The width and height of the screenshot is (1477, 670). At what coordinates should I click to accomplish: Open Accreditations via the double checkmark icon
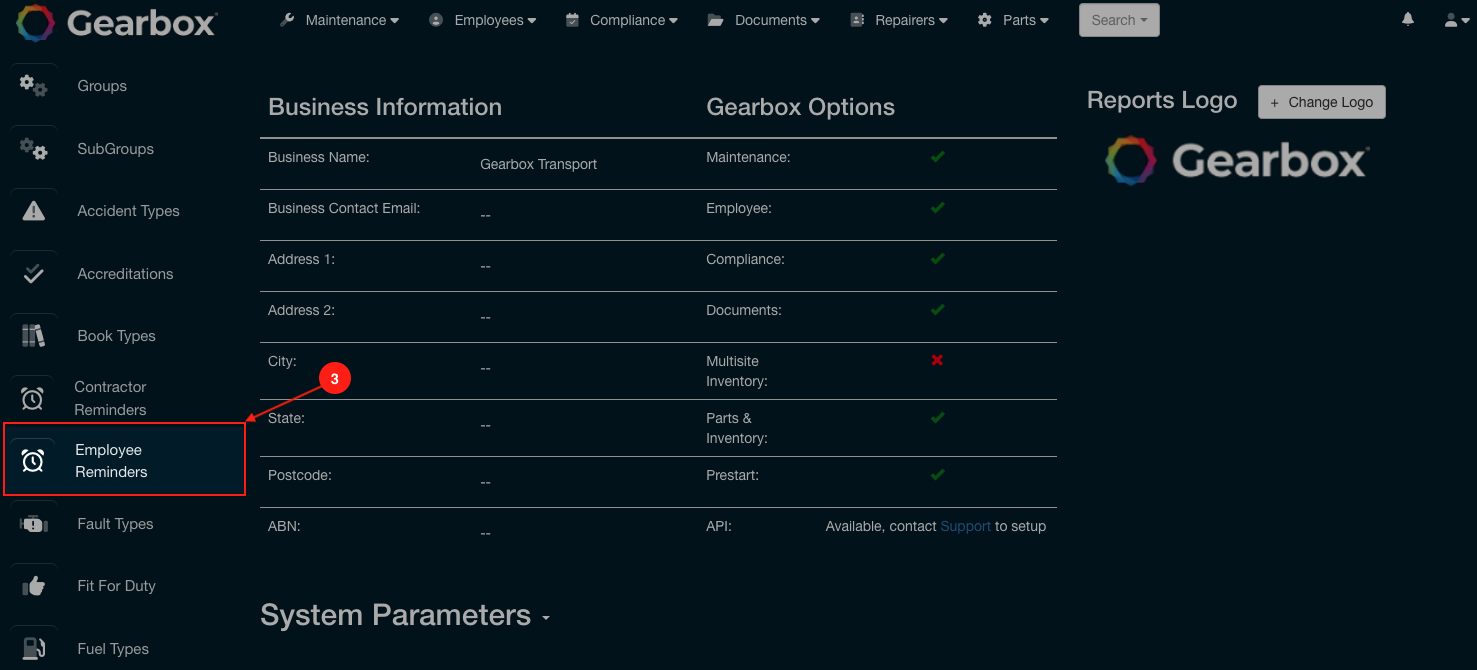click(33, 273)
